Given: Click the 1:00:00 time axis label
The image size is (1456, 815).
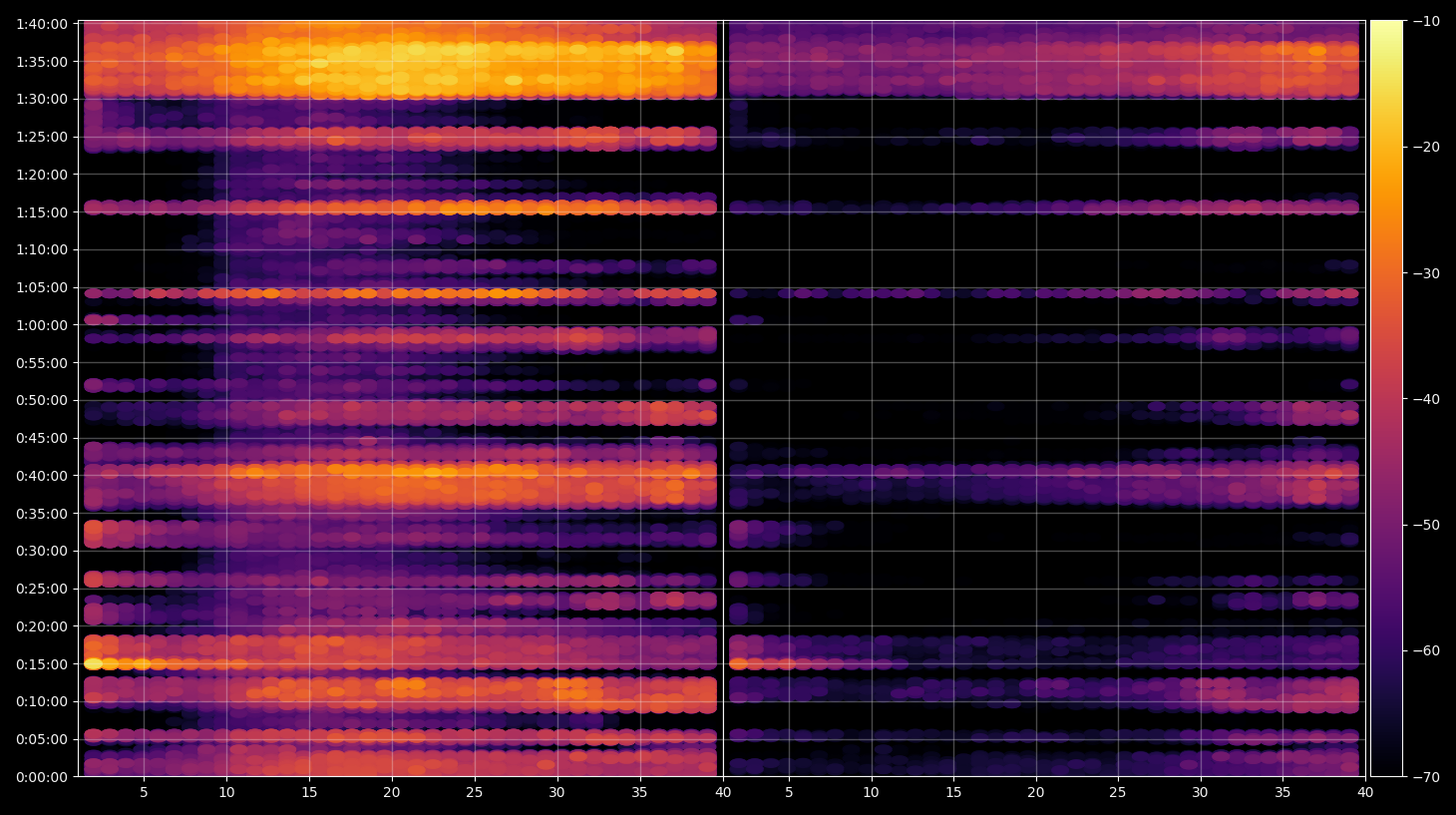Looking at the screenshot, I should [42, 325].
